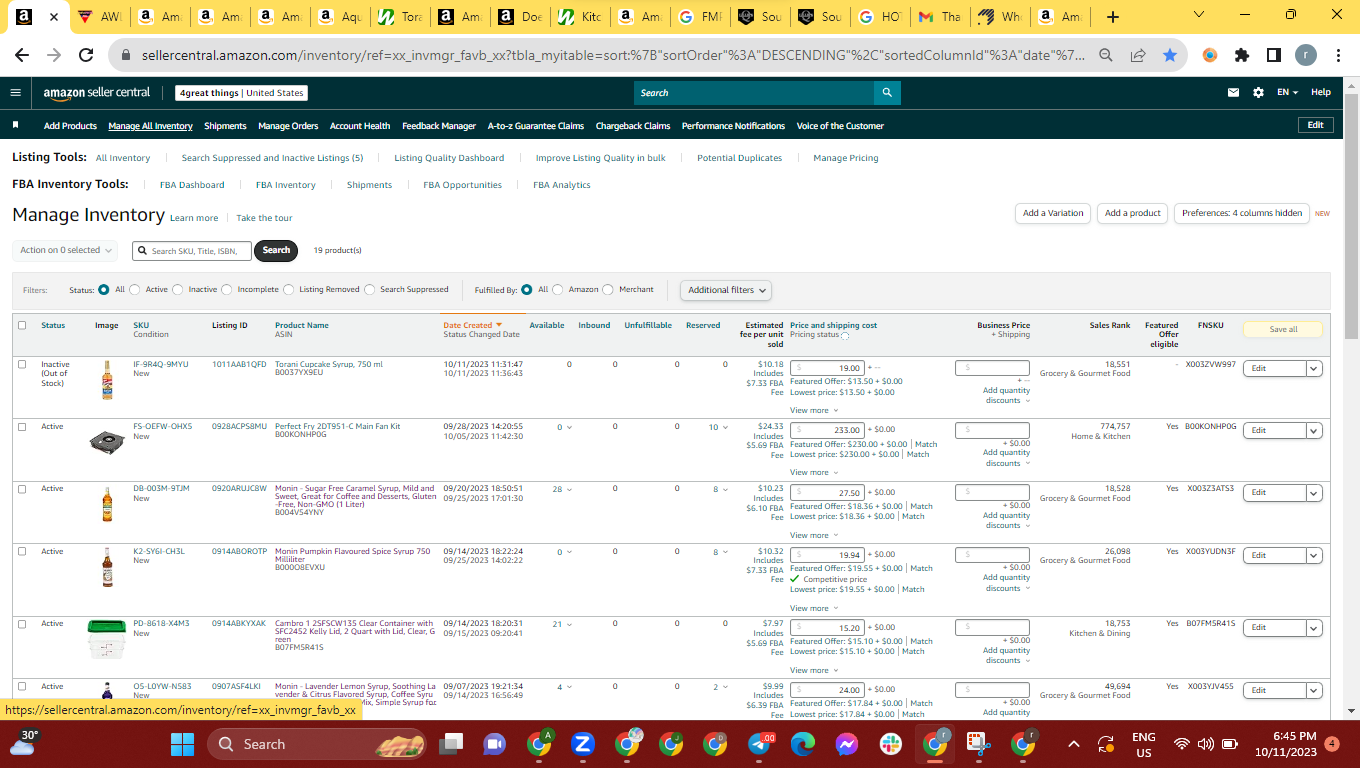Open Seller Central settings gear
Viewport: 1360px width, 768px height.
[1258, 92]
